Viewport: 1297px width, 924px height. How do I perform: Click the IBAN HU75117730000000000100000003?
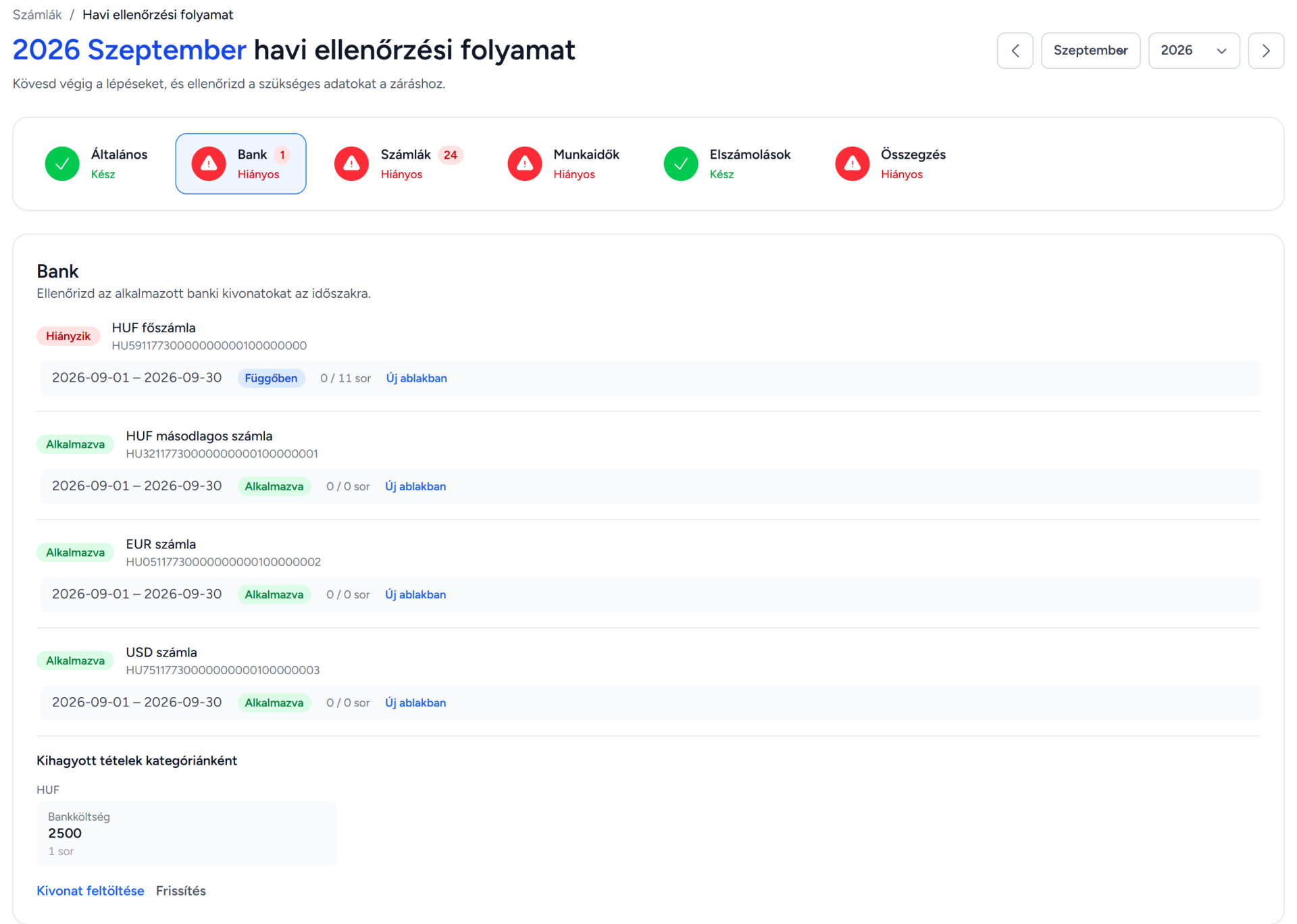click(x=223, y=670)
